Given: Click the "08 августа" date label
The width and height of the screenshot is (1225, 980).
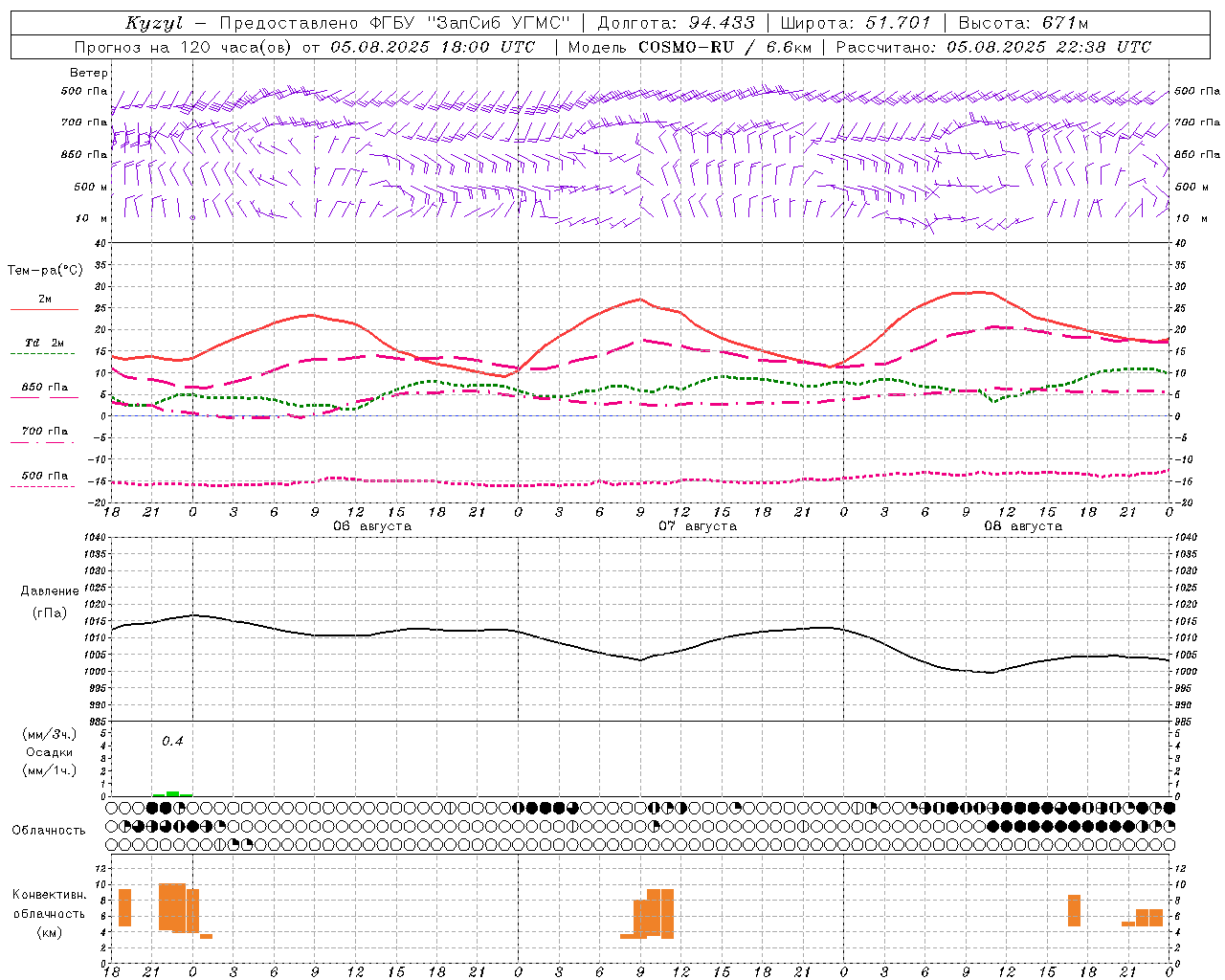Looking at the screenshot, I should [x=1023, y=526].
